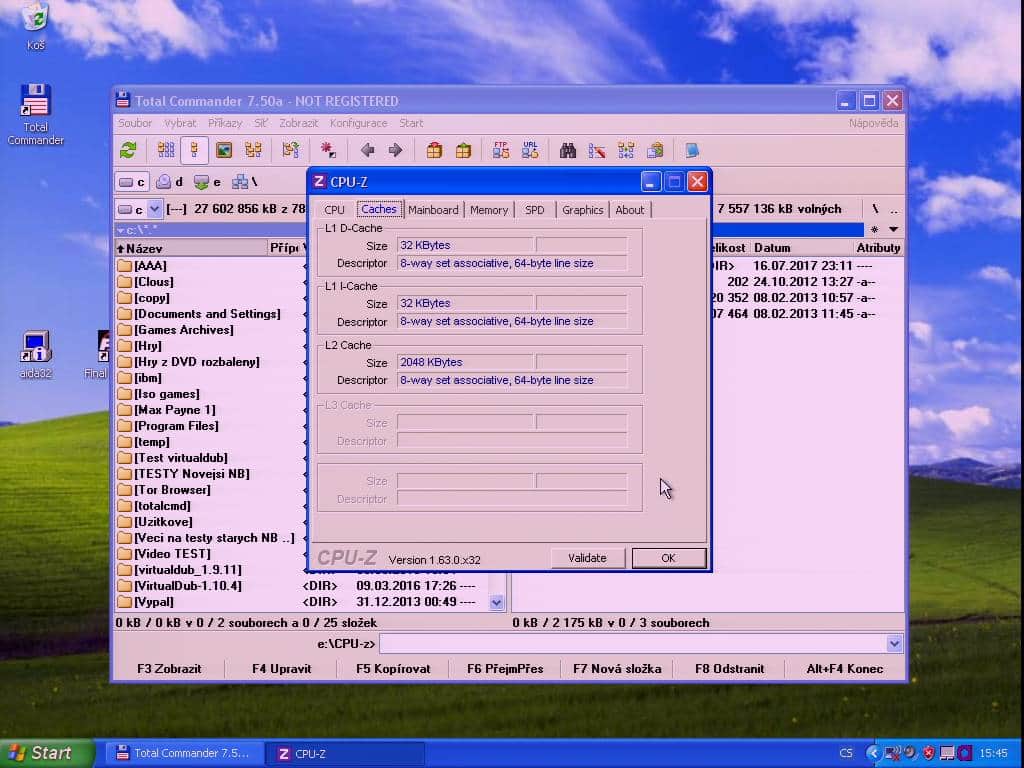
Task: Click the Alt+F4 Konec button
Action: coord(844,669)
